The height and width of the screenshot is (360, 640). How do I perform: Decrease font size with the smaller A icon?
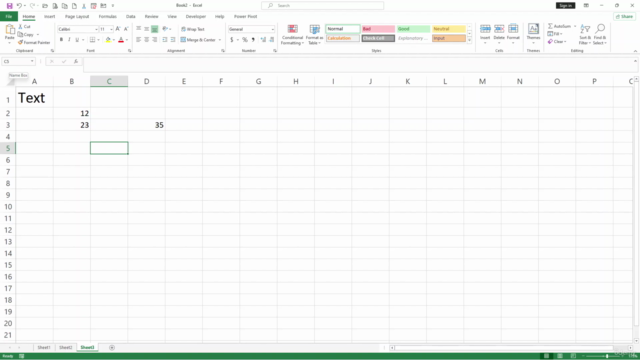click(x=126, y=29)
